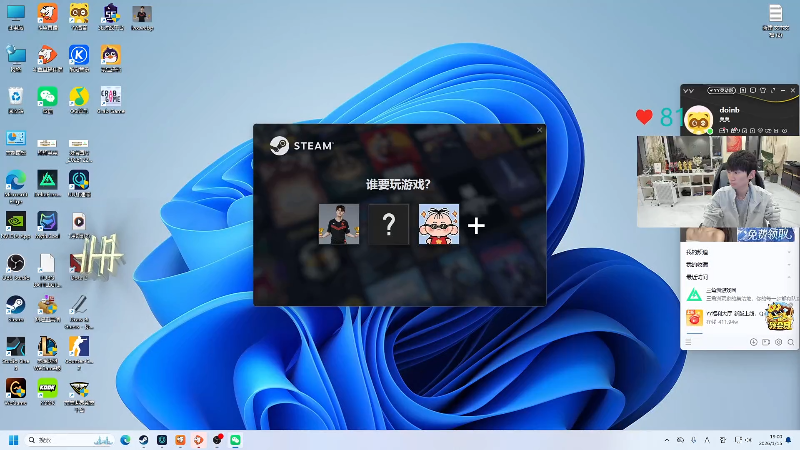
Task: Click the floating game badge in YY panel
Action: coord(780,316)
